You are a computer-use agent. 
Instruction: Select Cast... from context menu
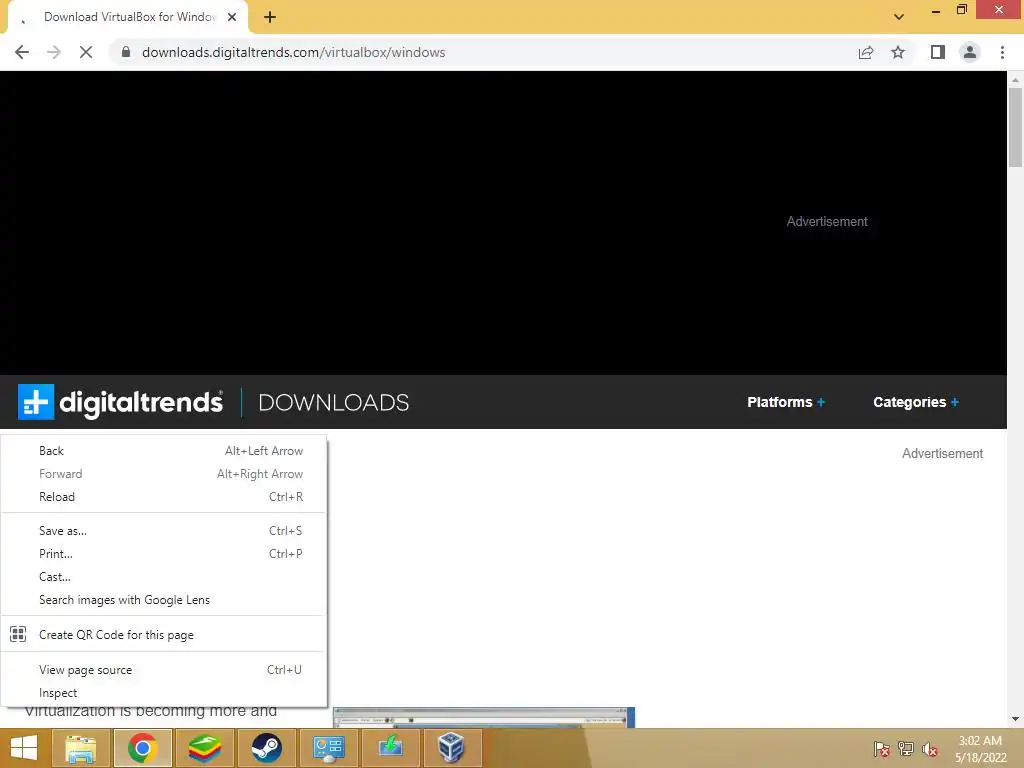pos(163,577)
